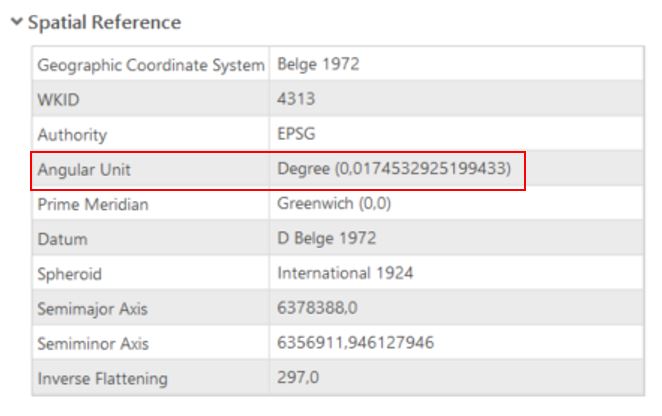Select the Geographic Coordinate System label cell
Screen dimensions: 662x416
151,65
